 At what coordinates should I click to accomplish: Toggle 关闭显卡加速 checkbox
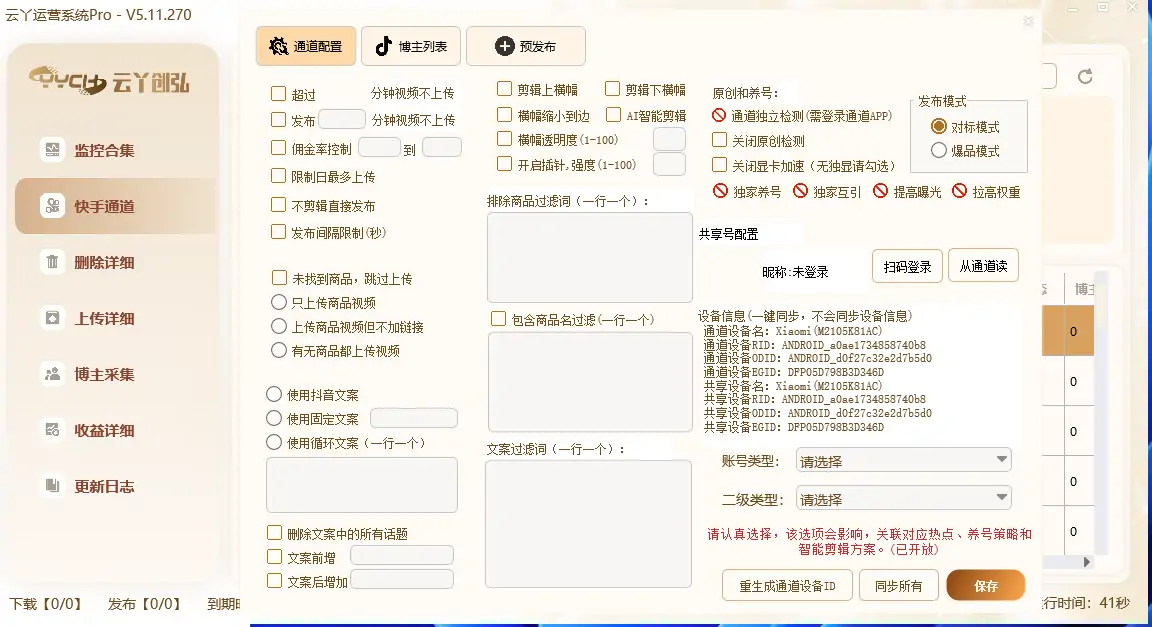tap(719, 165)
